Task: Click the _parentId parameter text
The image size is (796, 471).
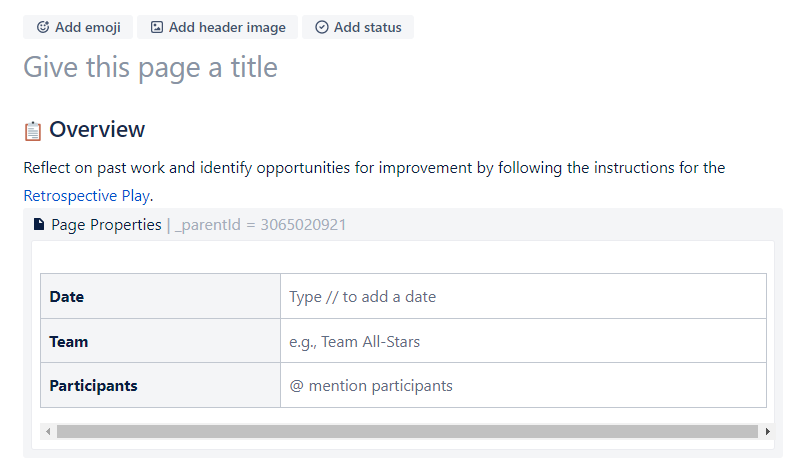Action: pos(260,225)
